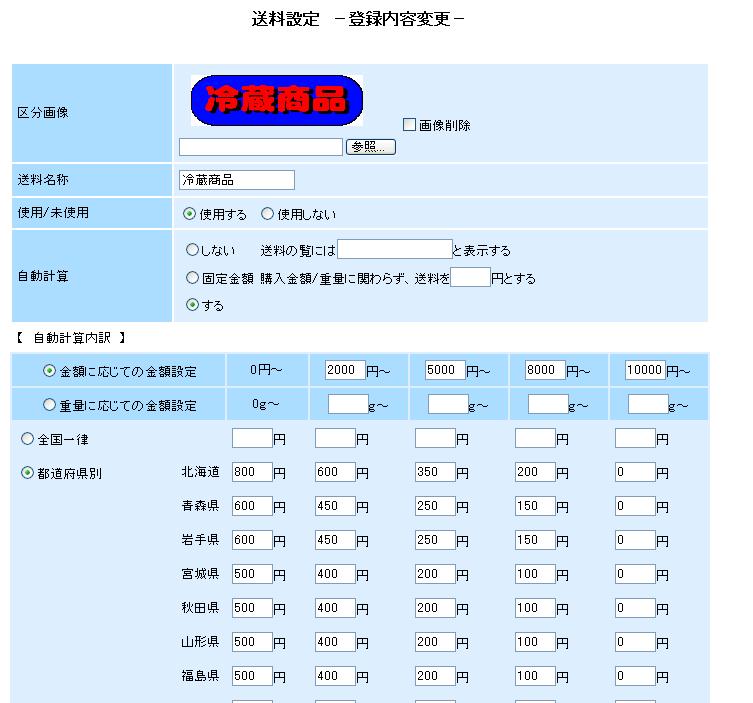The width and height of the screenshot is (753, 703).
Task: Click the fixed shipping amount 円 field
Action: 470,278
